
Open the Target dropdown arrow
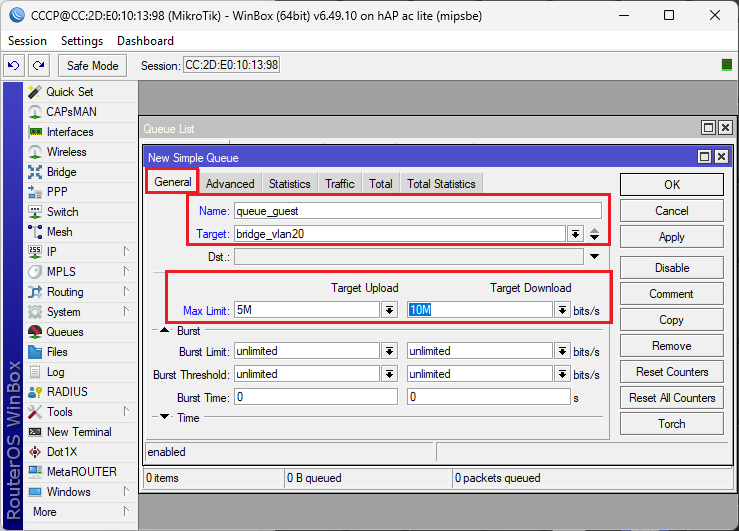click(575, 234)
